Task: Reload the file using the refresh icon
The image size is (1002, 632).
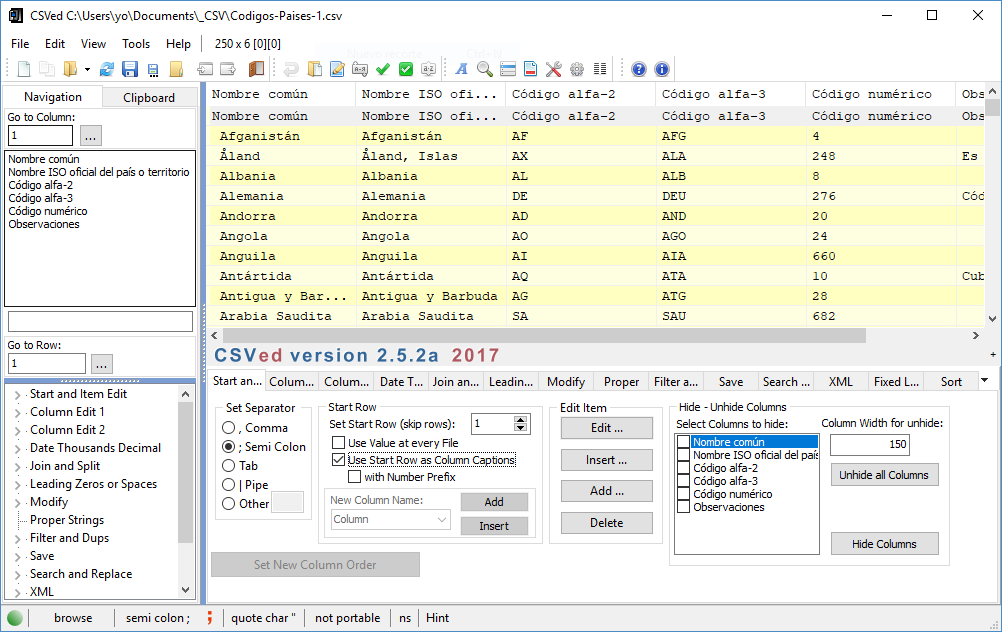Action: (x=107, y=68)
